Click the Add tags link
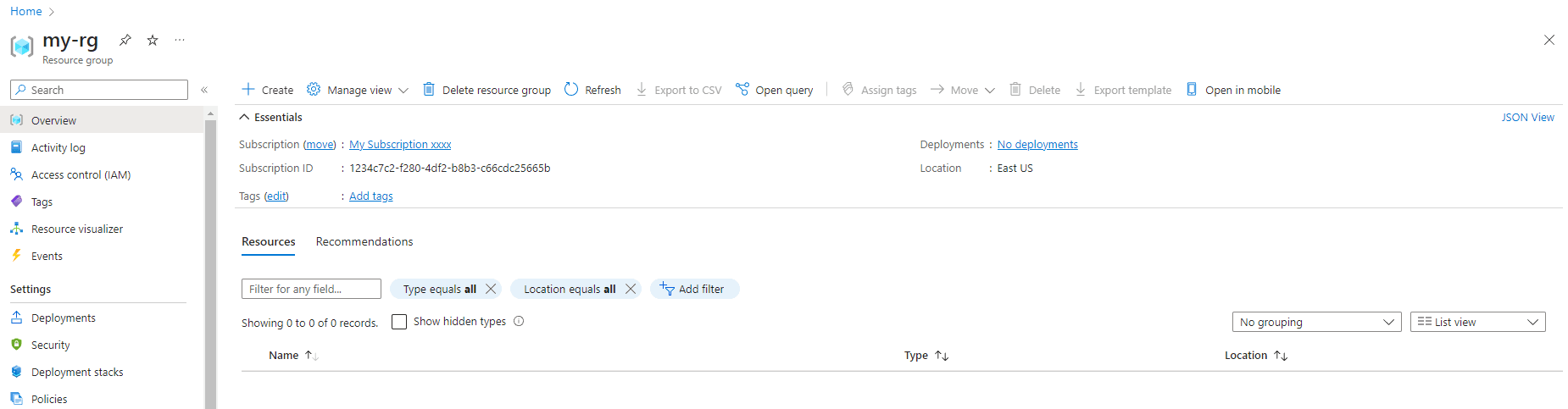The image size is (1568, 409). point(371,196)
